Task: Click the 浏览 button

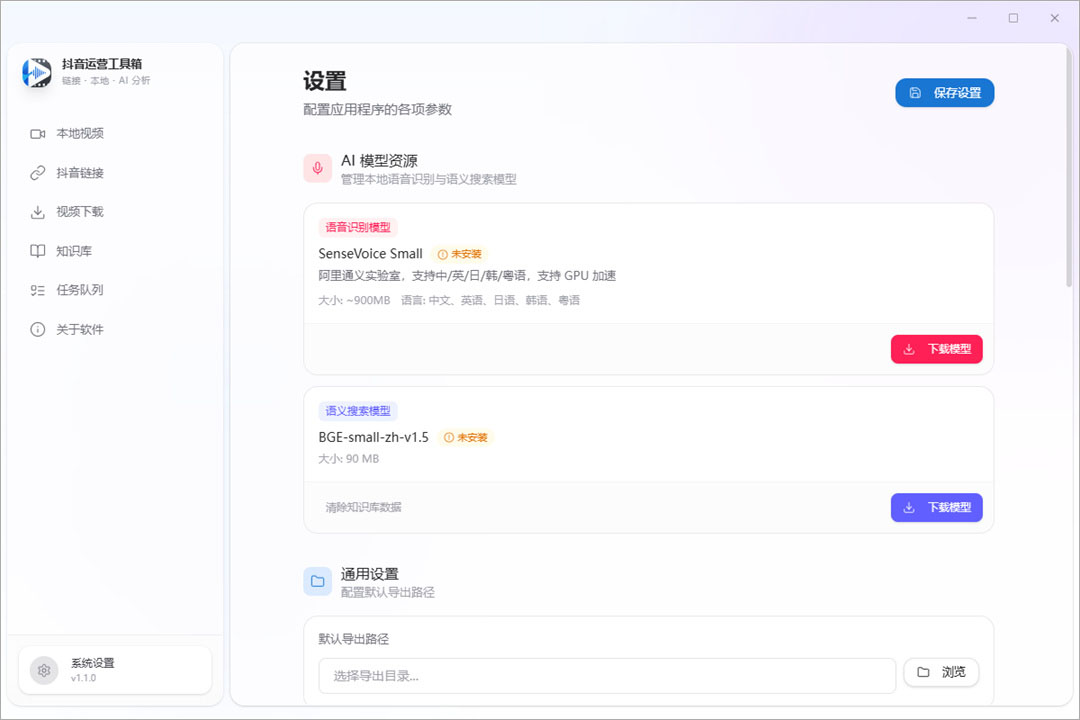Action: 941,672
